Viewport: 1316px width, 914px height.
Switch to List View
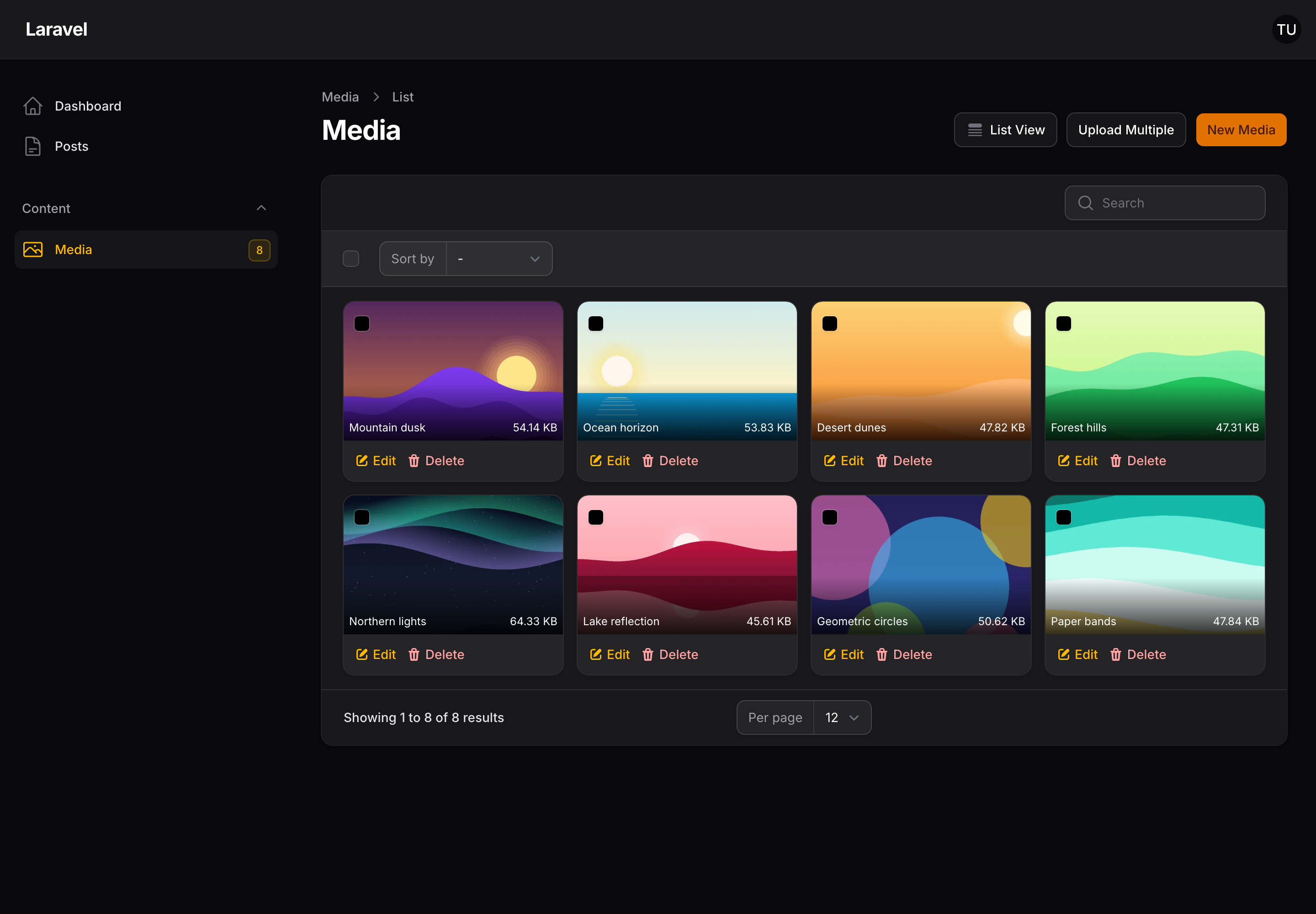pyautogui.click(x=1005, y=130)
